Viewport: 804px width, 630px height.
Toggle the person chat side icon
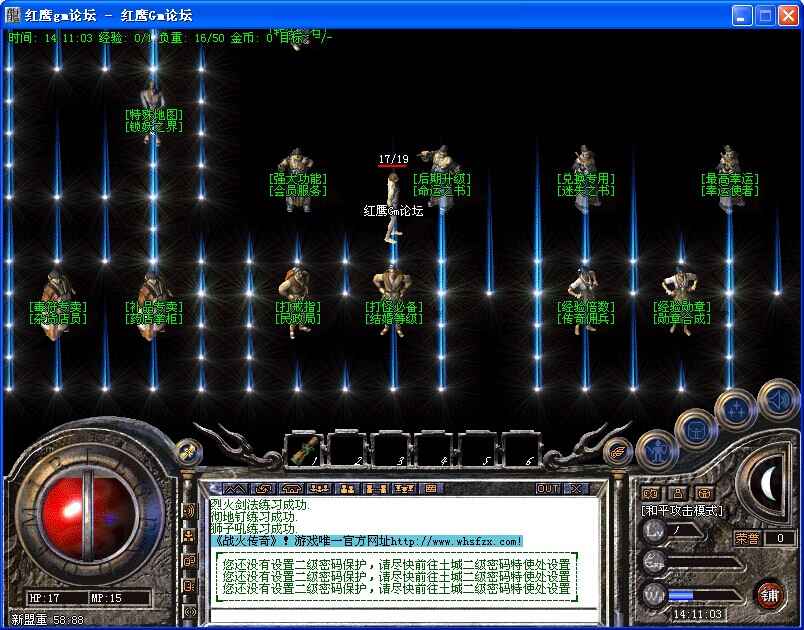pyautogui.click(x=190, y=536)
